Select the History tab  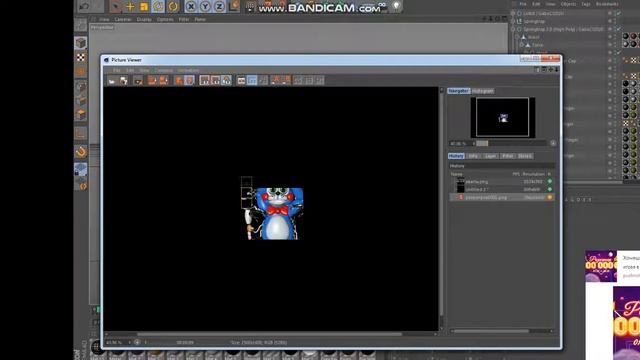tap(456, 156)
